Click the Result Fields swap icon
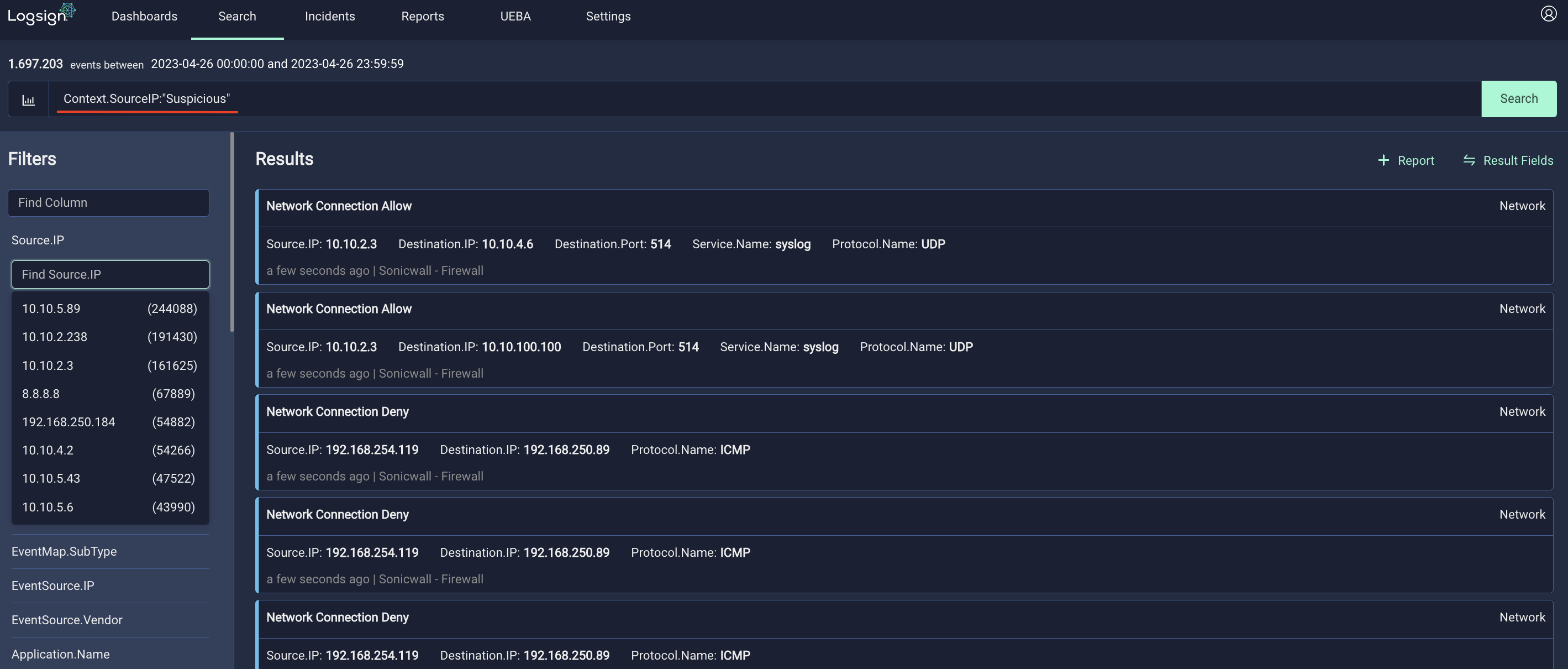This screenshot has height=669, width=1568. [x=1469, y=160]
